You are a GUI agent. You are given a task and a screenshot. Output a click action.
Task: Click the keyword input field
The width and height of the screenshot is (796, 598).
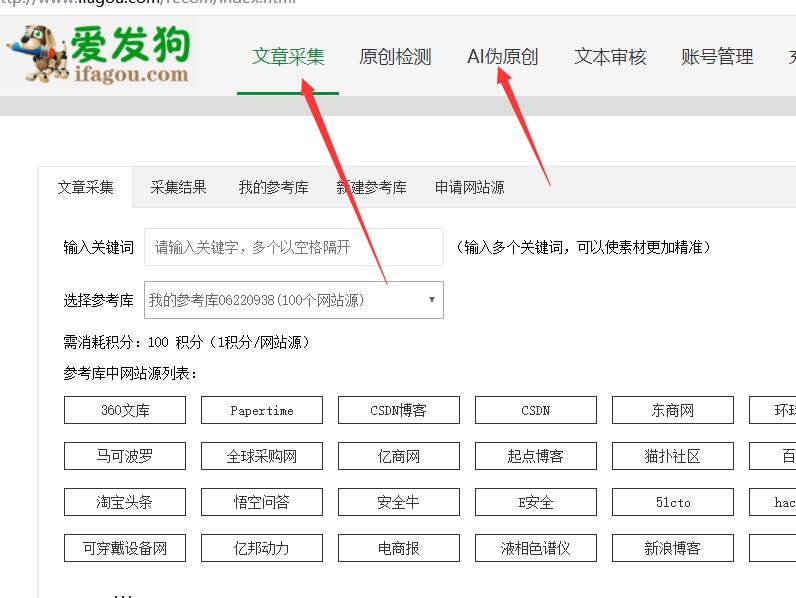point(293,247)
